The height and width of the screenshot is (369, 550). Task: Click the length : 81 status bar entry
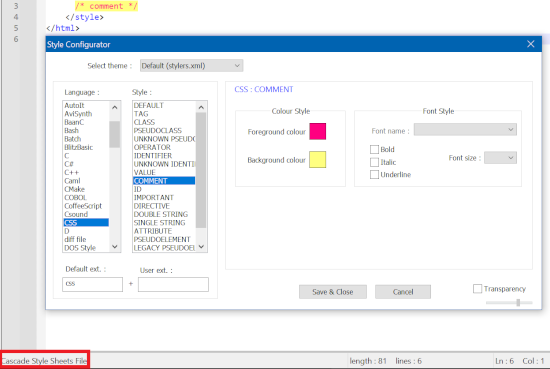point(368,361)
